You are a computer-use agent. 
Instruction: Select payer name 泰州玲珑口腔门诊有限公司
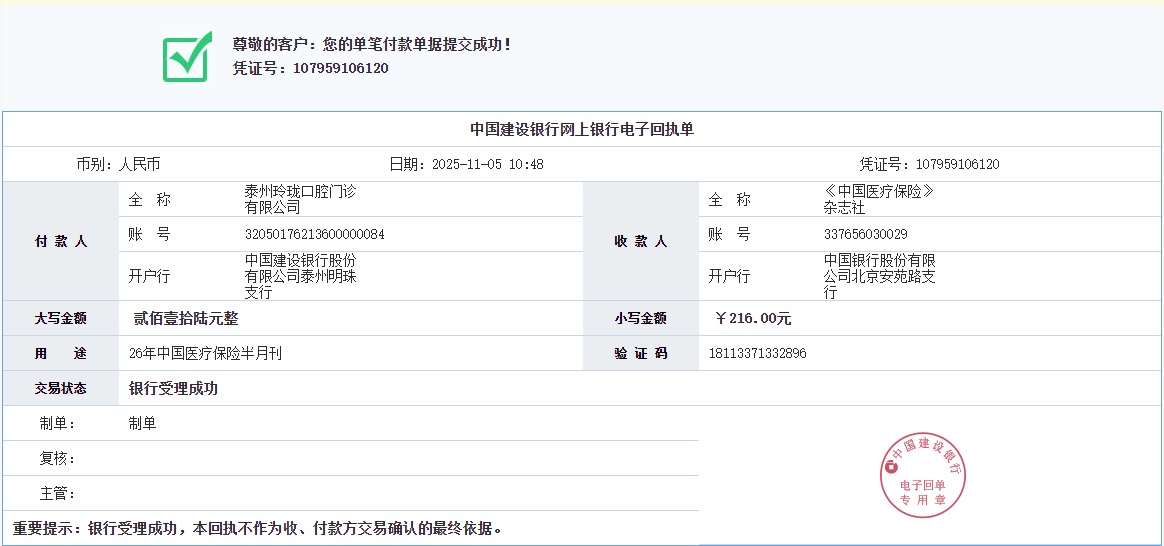click(x=300, y=199)
